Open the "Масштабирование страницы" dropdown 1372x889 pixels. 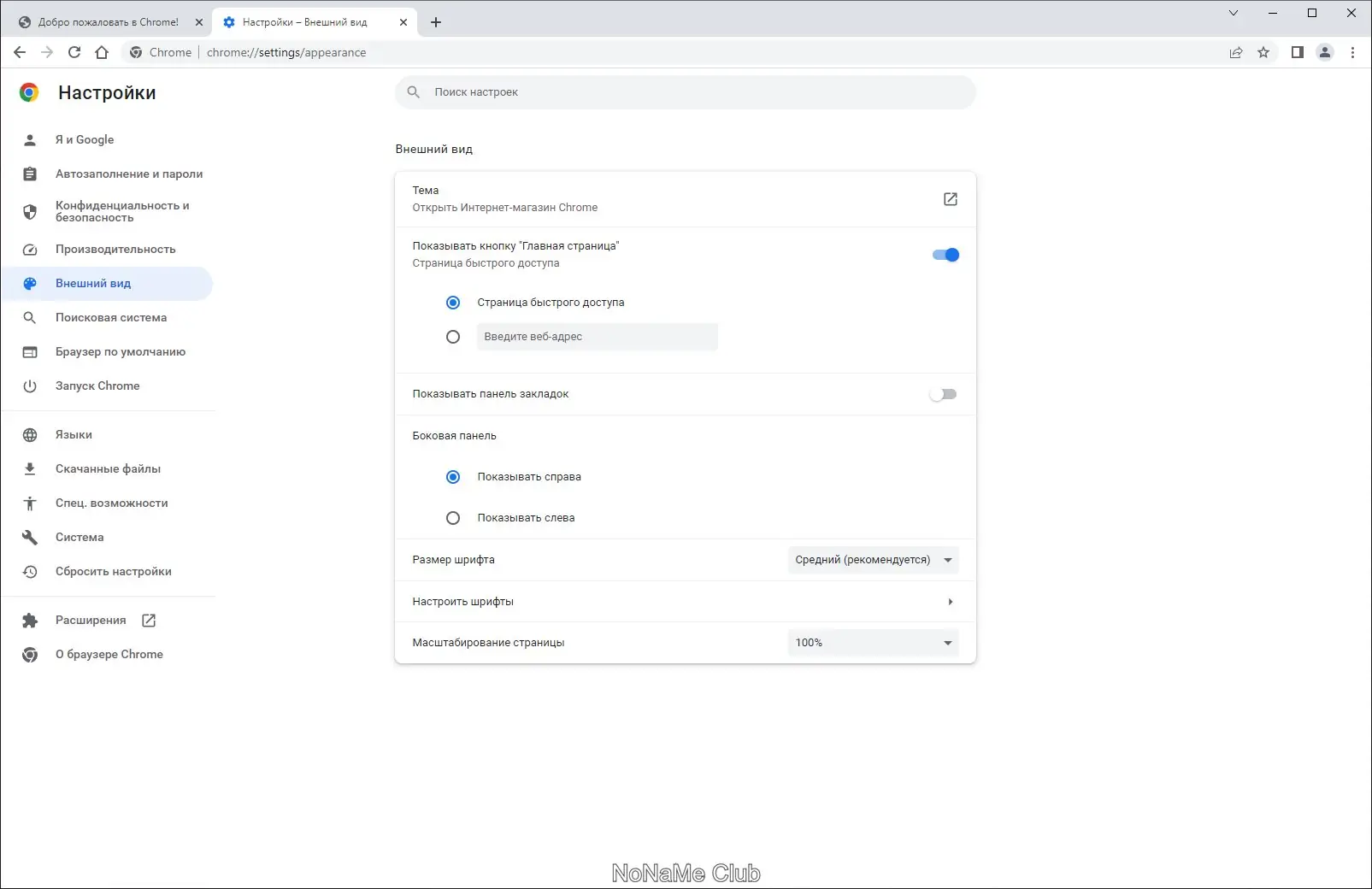(872, 642)
